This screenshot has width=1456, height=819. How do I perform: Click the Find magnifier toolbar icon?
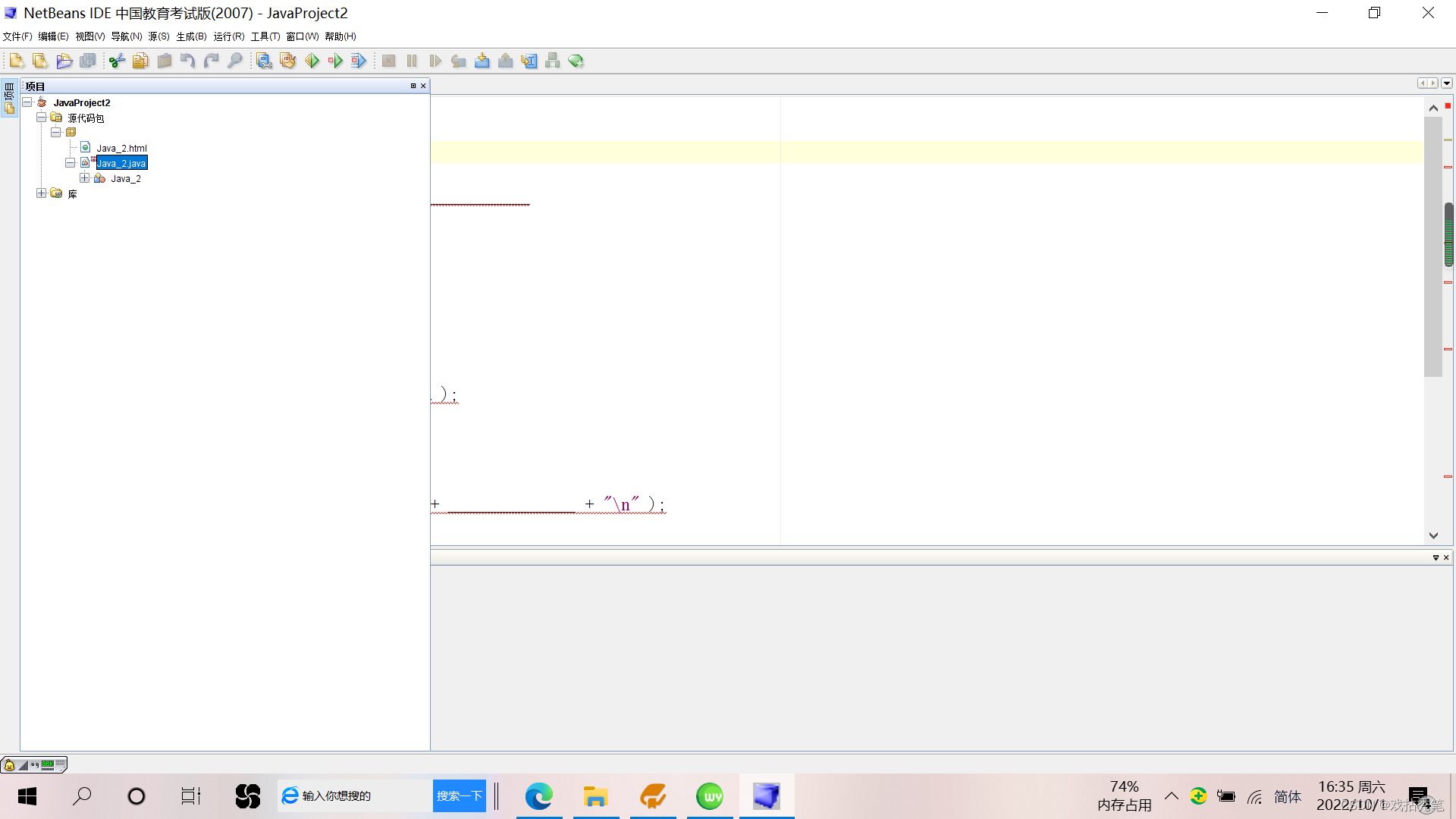(235, 61)
